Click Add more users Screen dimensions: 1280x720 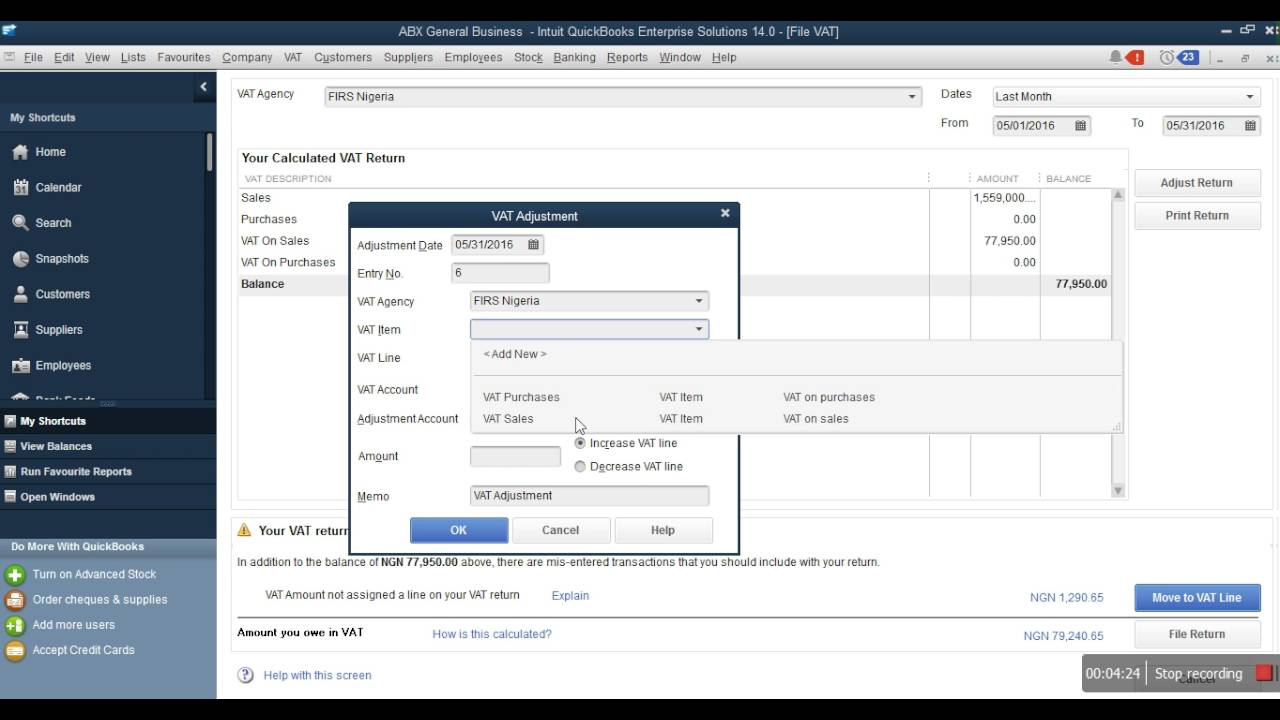click(73, 625)
